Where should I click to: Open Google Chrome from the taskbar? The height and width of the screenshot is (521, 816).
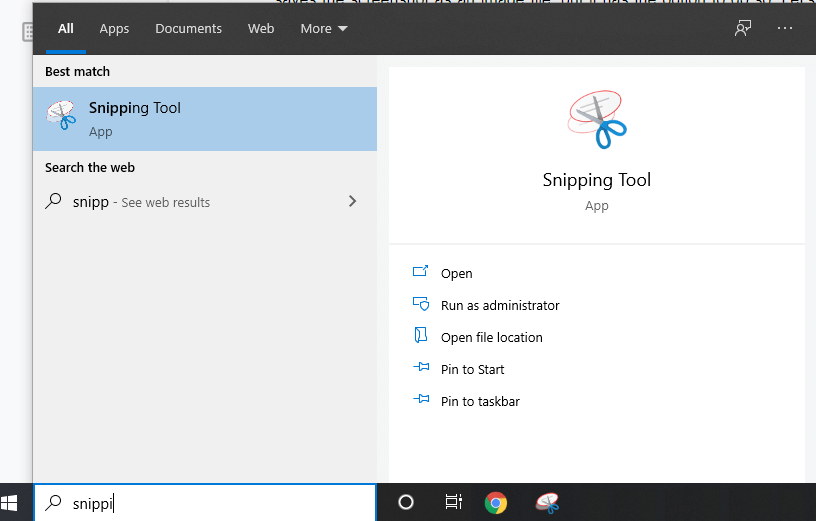pyautogui.click(x=496, y=503)
